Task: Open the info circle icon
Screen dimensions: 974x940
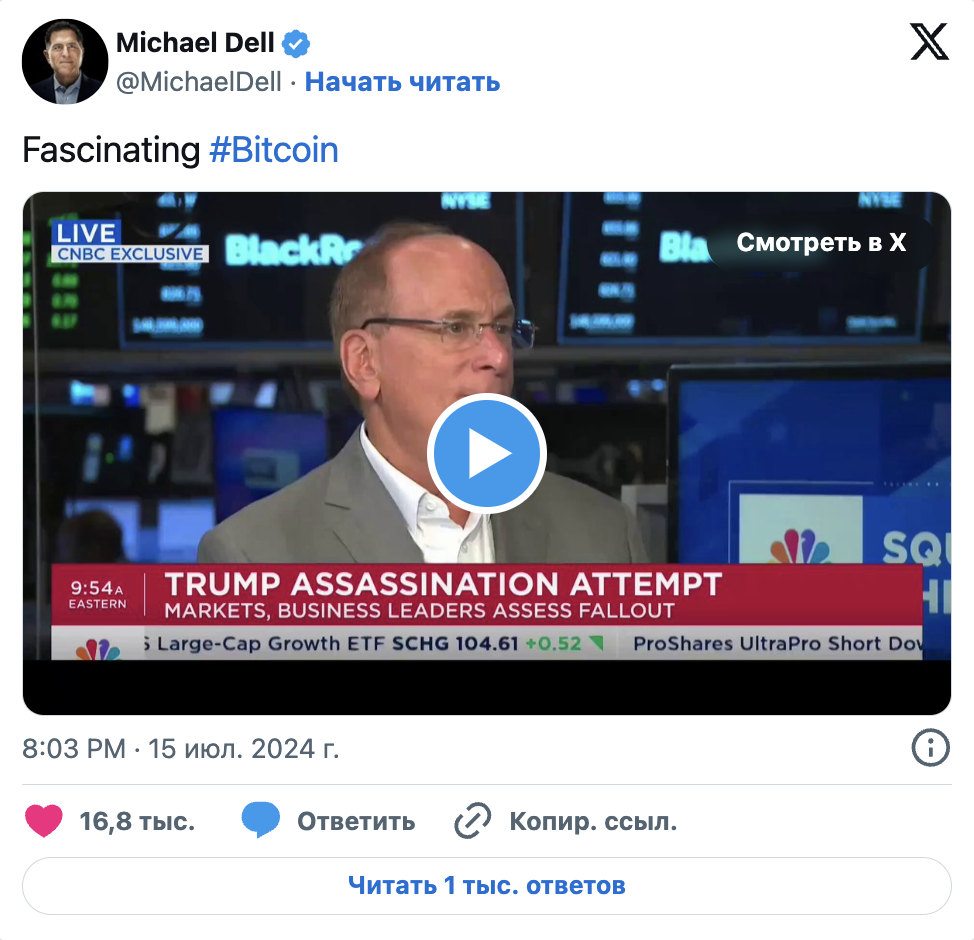Action: pos(930,747)
